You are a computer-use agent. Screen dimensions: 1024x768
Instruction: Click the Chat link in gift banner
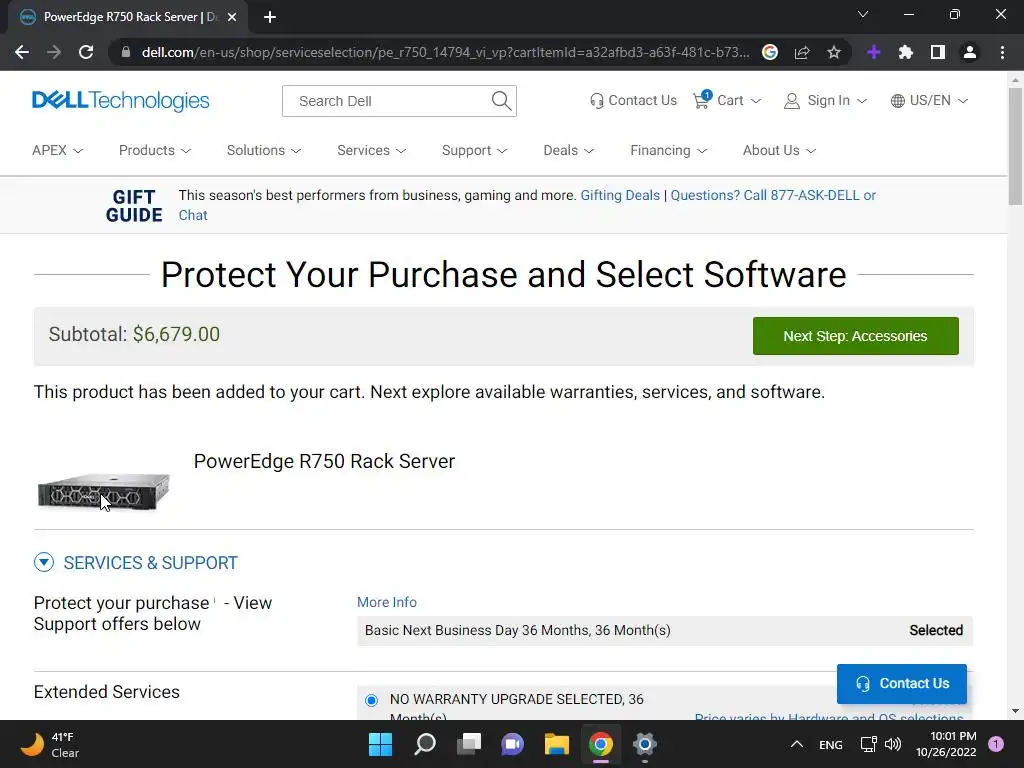pos(193,215)
